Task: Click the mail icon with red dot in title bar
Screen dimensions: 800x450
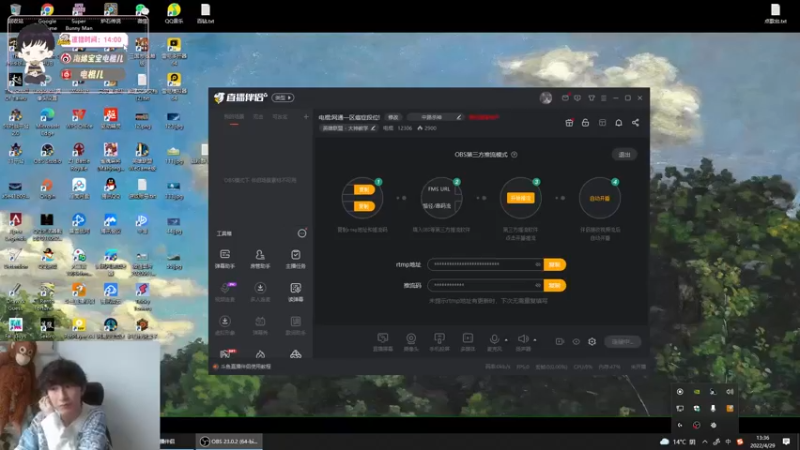Action: coord(565,97)
